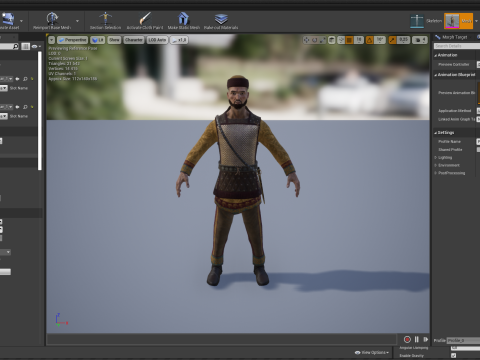
Task: Open the viewport Show menu
Action: pyautogui.click(x=114, y=40)
